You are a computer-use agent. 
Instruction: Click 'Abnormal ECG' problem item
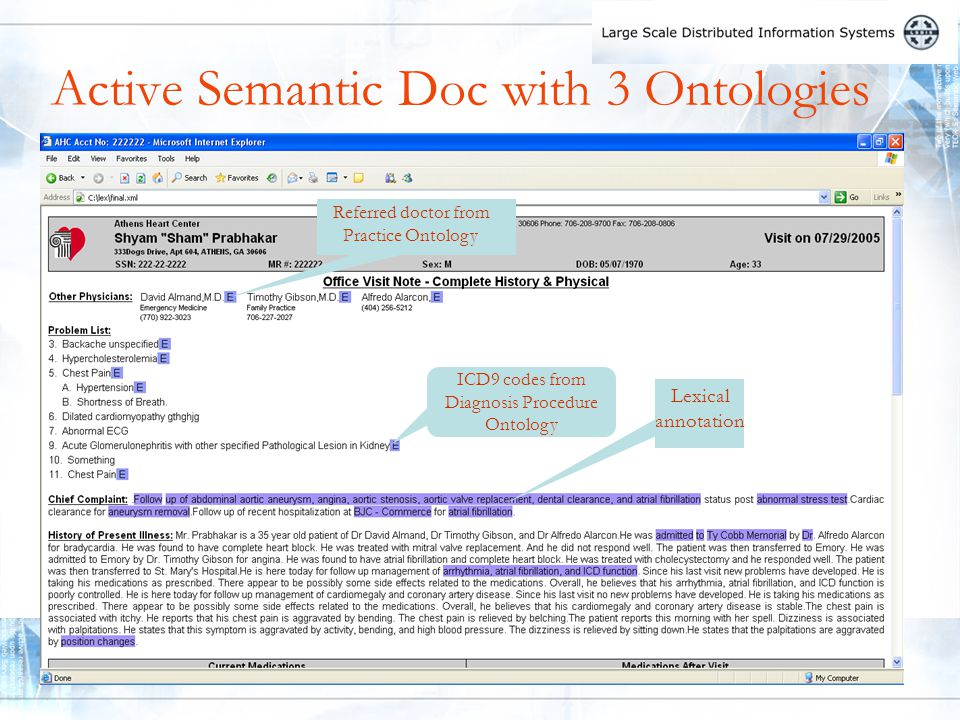click(x=95, y=431)
